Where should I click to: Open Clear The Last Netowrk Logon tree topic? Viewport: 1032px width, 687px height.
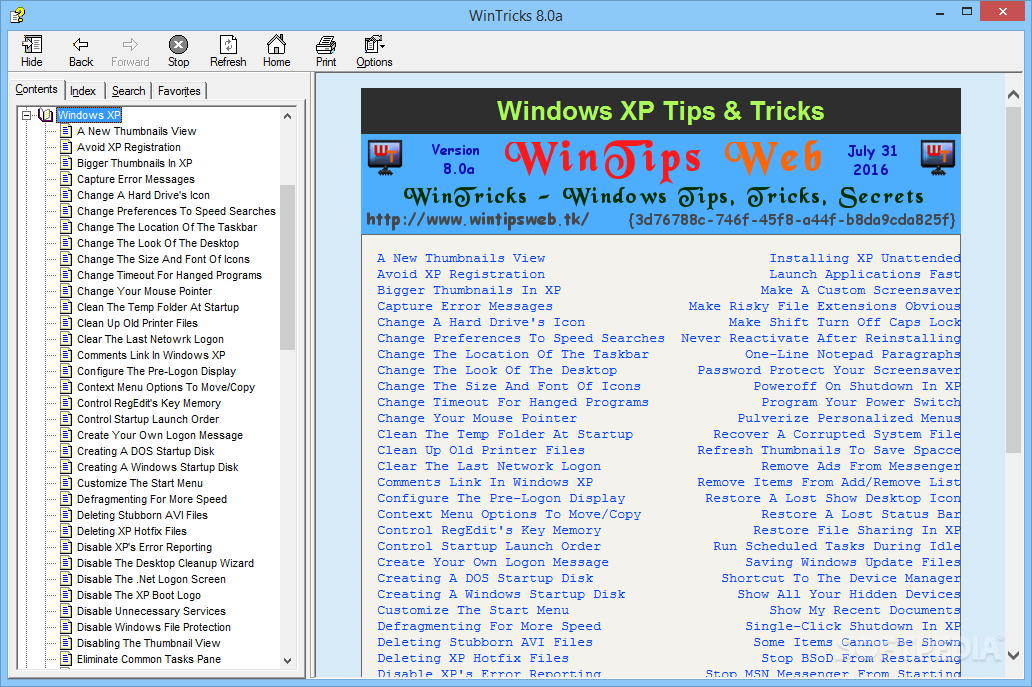150,339
